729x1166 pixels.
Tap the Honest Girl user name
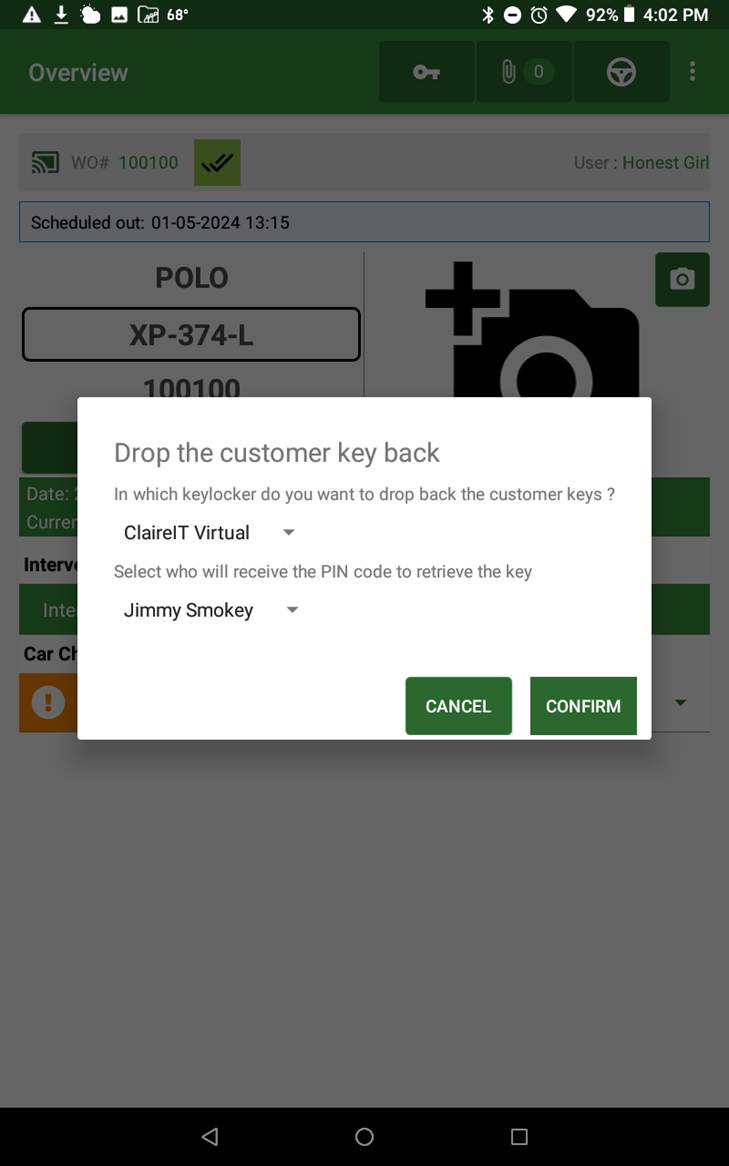click(x=666, y=162)
